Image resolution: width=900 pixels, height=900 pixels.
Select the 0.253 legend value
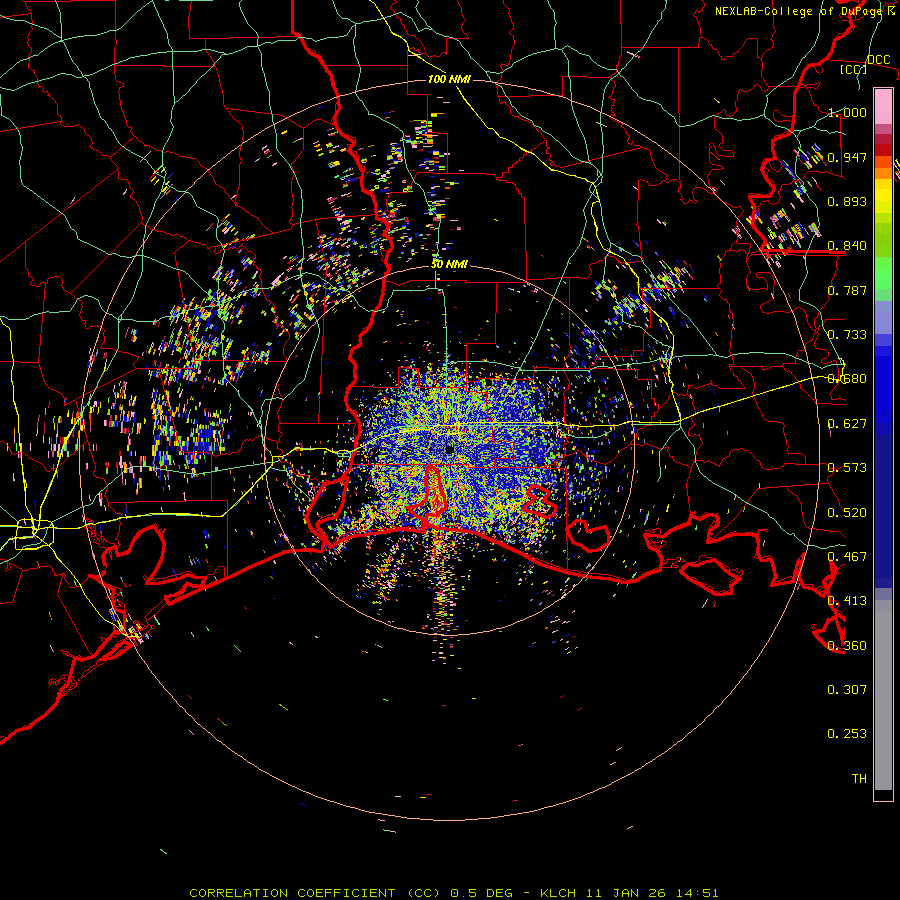[x=847, y=734]
